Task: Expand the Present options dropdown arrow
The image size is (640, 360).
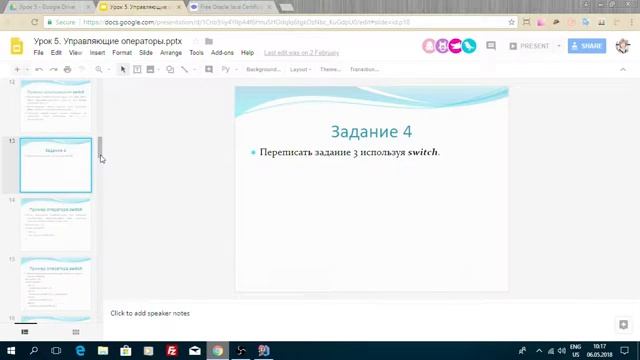Action: point(559,46)
